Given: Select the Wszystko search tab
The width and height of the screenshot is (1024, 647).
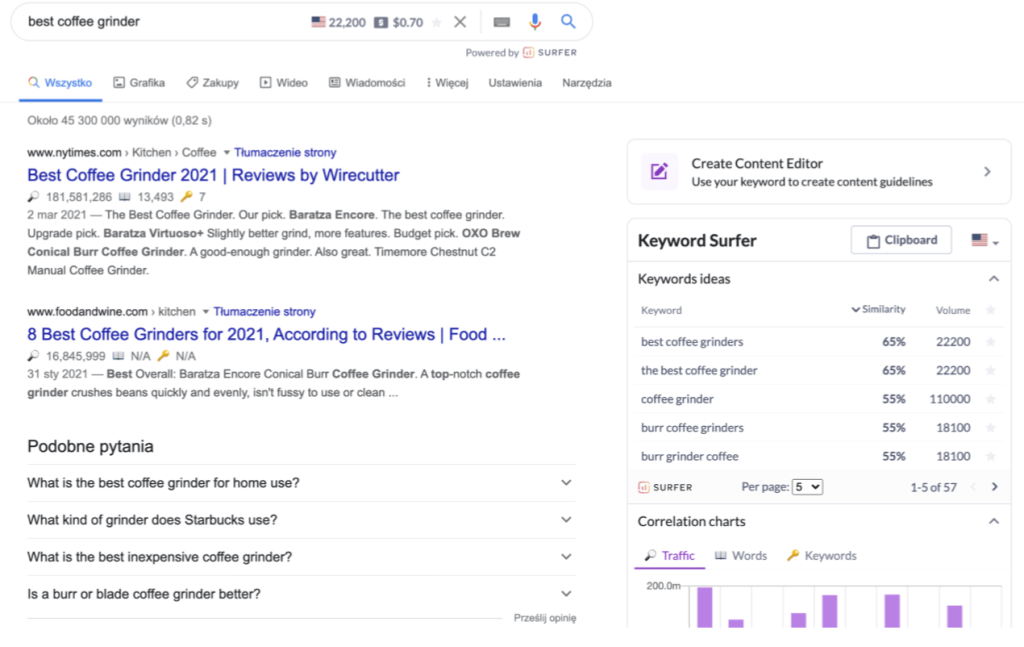Looking at the screenshot, I should 60,83.
